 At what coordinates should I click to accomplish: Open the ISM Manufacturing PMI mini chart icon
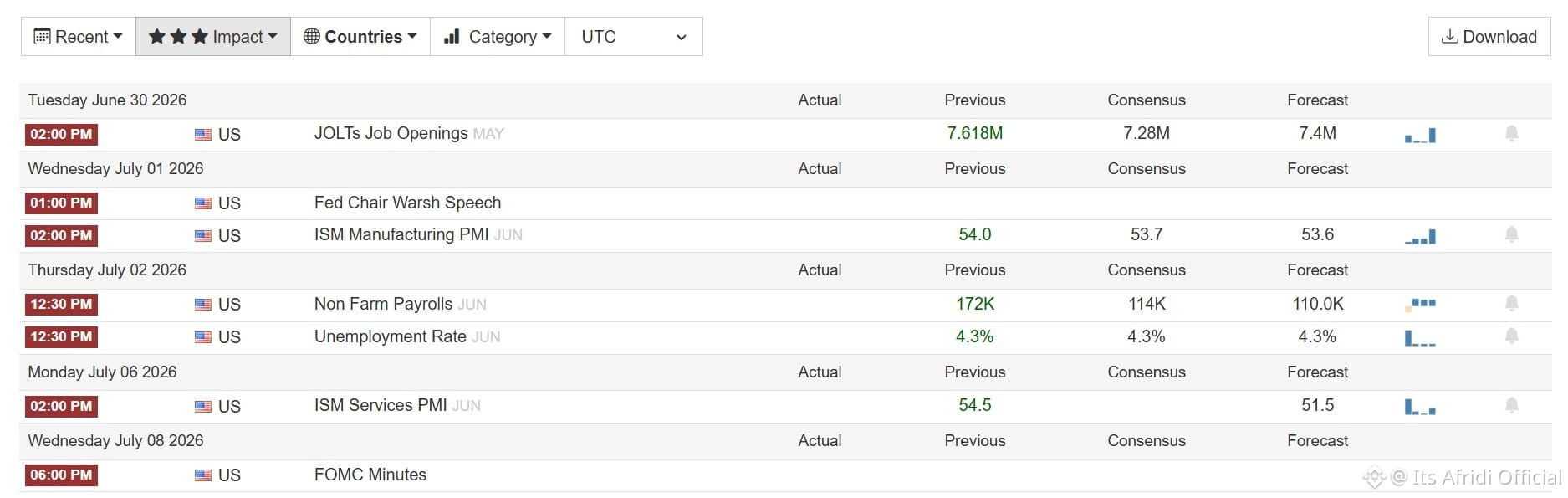1420,237
